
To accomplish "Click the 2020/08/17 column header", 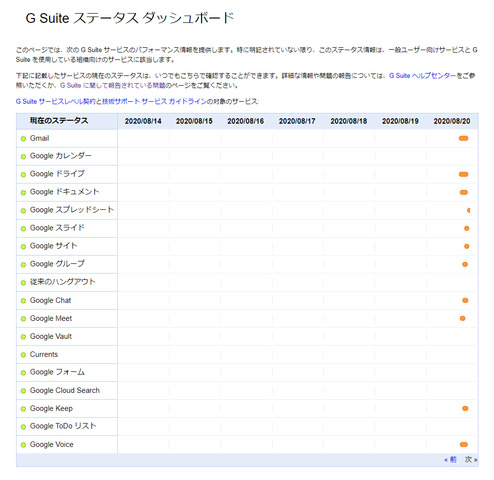I will tap(297, 121).
